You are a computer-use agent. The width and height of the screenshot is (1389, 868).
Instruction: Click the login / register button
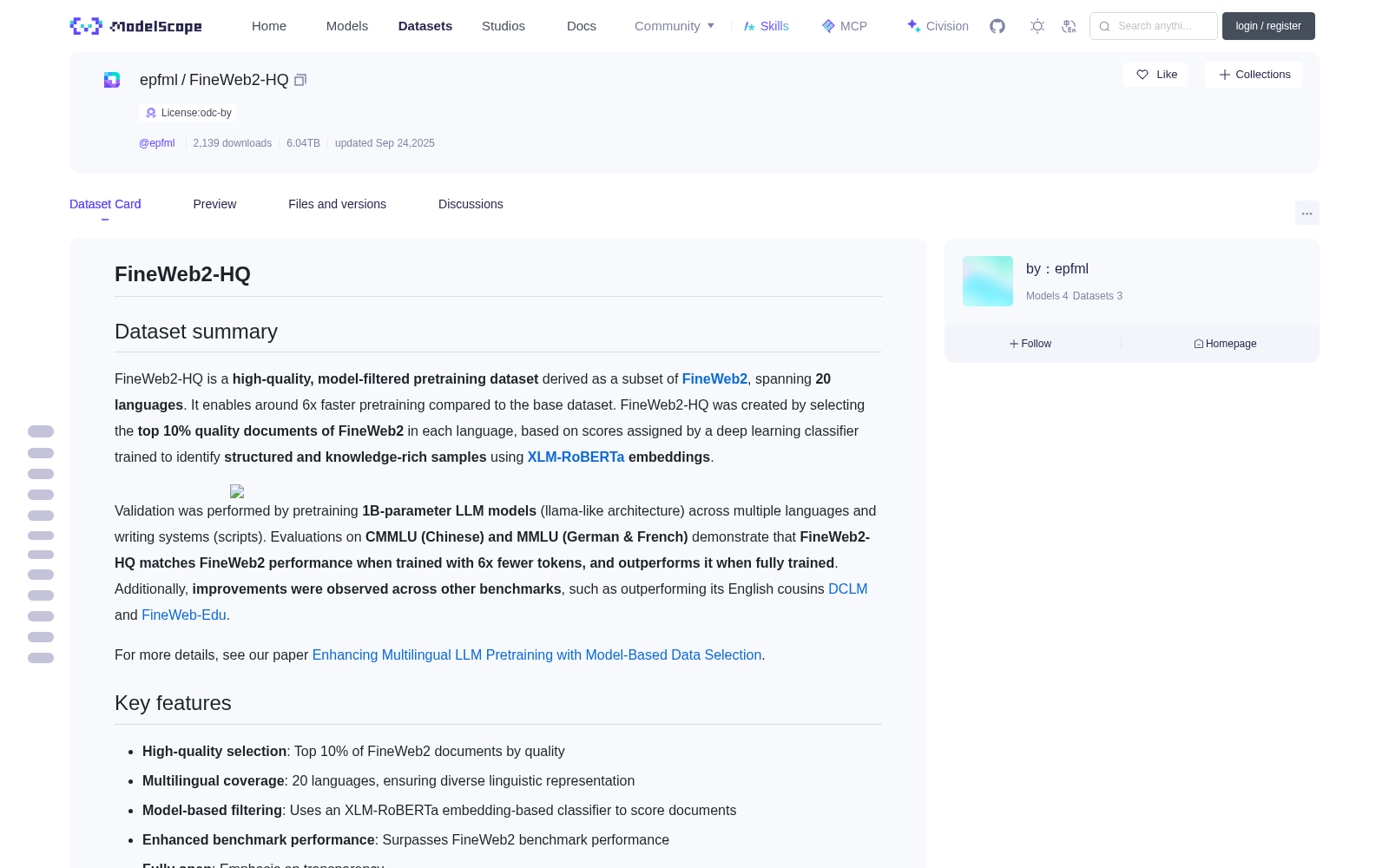point(1268,26)
